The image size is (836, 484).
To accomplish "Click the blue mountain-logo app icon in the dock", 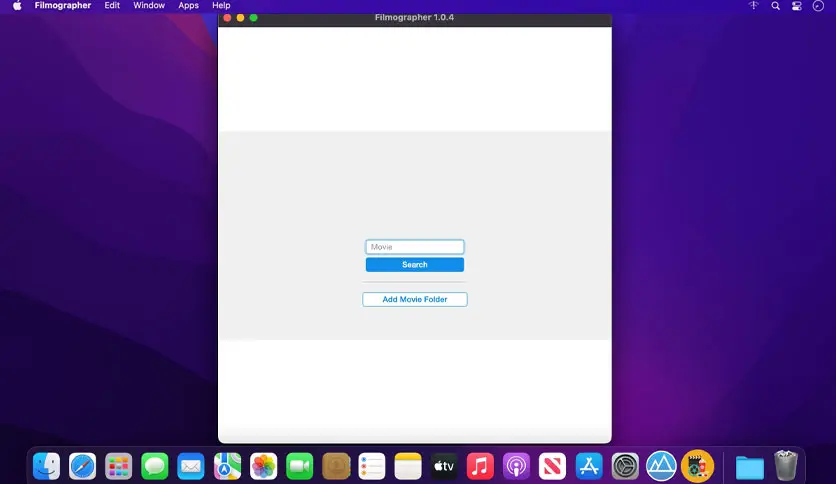I will pos(661,466).
